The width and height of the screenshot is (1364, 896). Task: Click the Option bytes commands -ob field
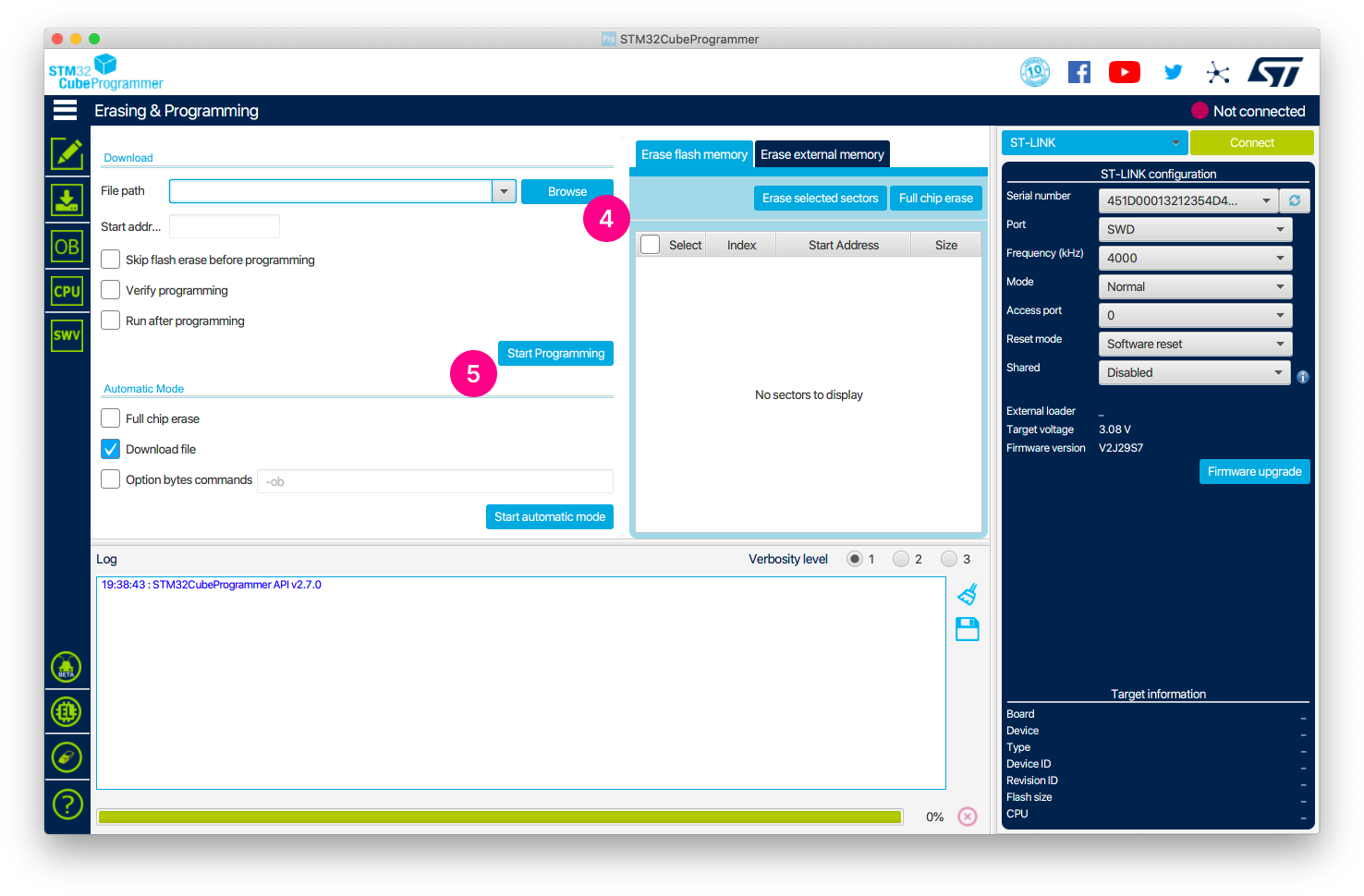[435, 481]
